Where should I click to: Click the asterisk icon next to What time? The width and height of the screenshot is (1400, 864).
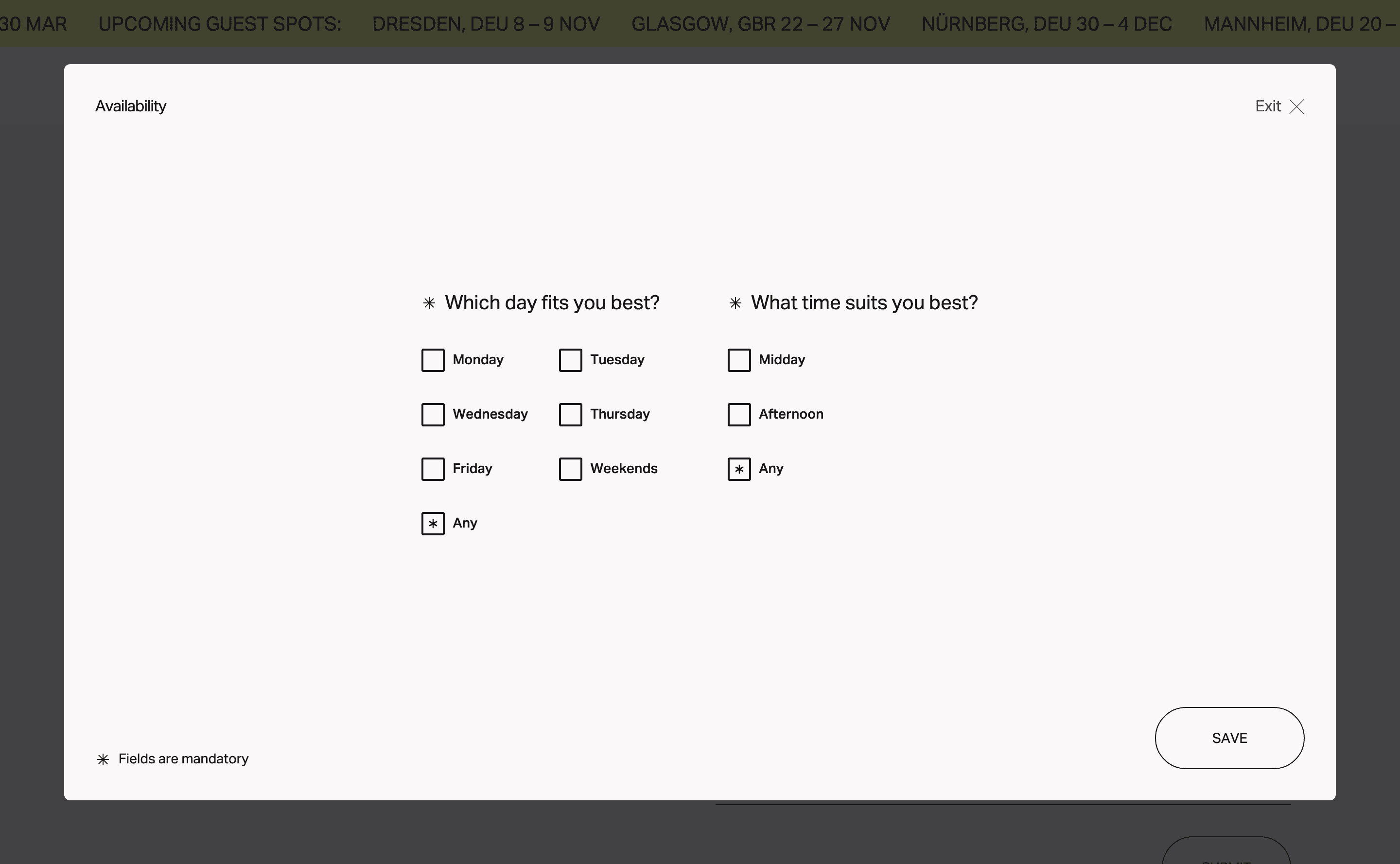click(x=735, y=303)
